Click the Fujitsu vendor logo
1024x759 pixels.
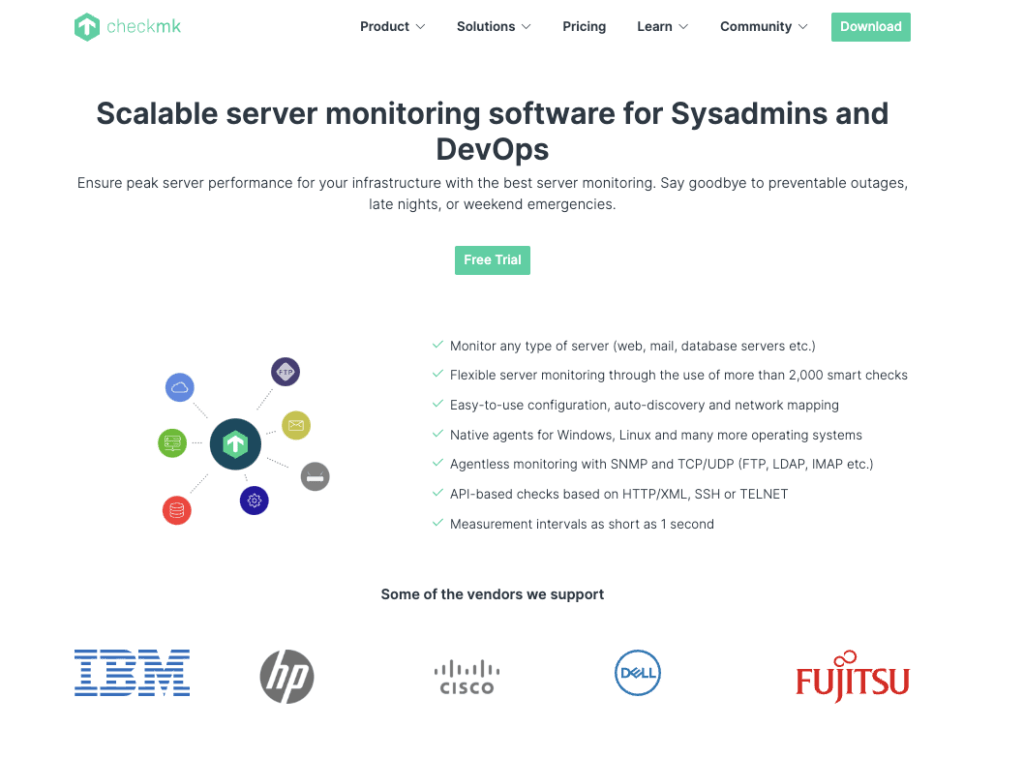coord(852,676)
